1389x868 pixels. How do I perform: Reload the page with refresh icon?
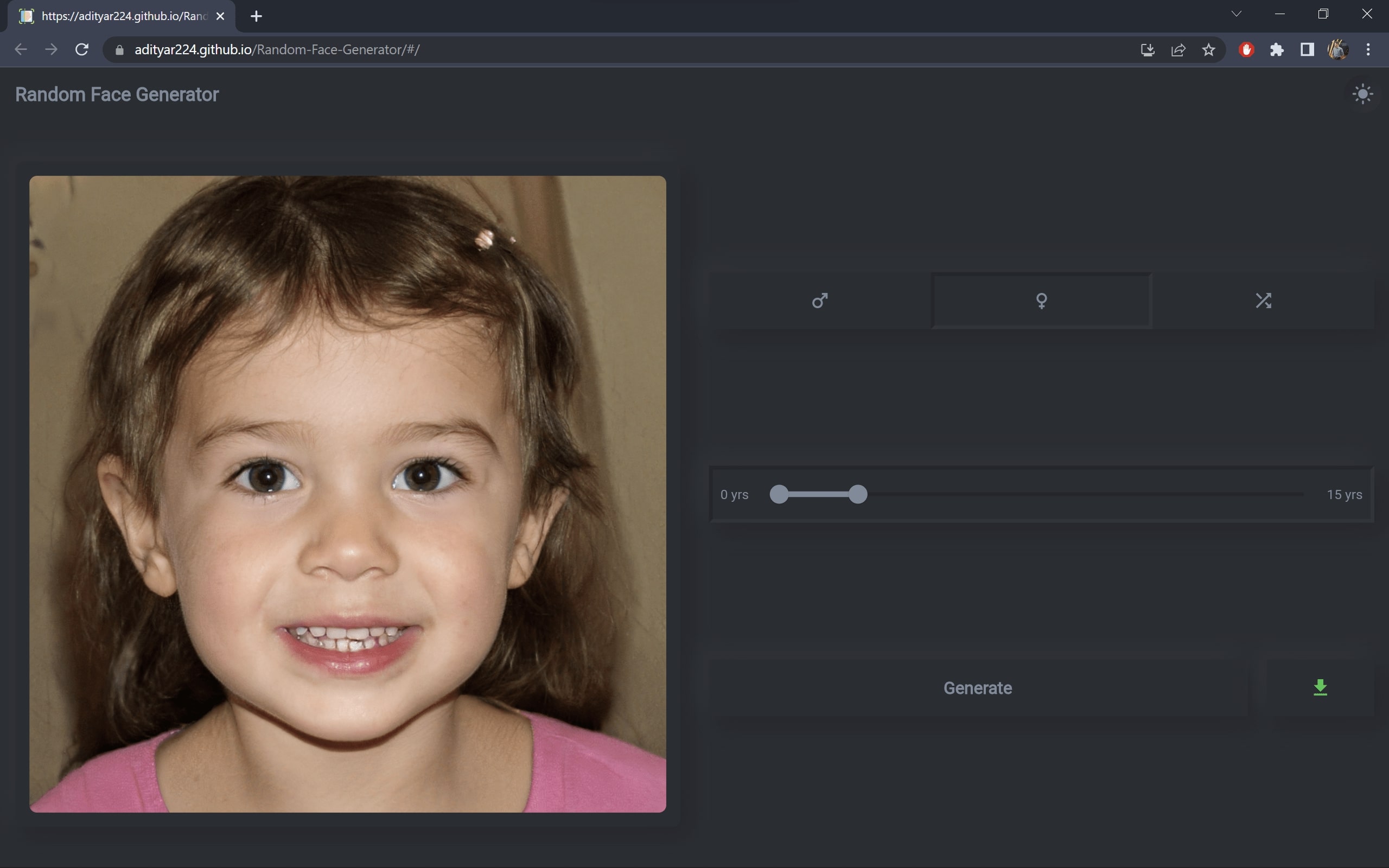tap(82, 50)
